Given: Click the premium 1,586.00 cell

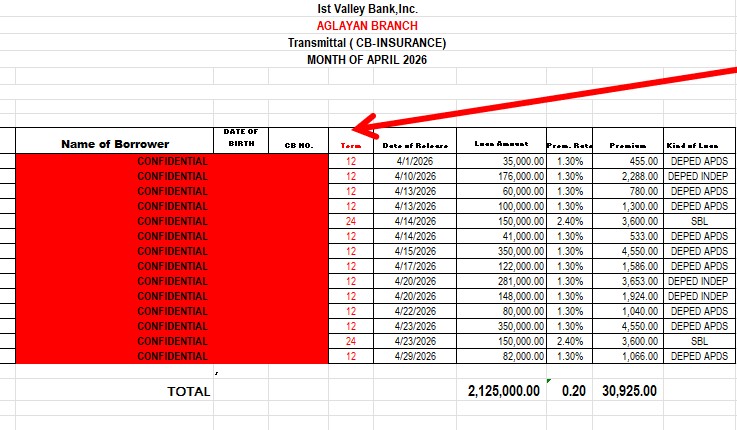Looking at the screenshot, I should point(628,266).
